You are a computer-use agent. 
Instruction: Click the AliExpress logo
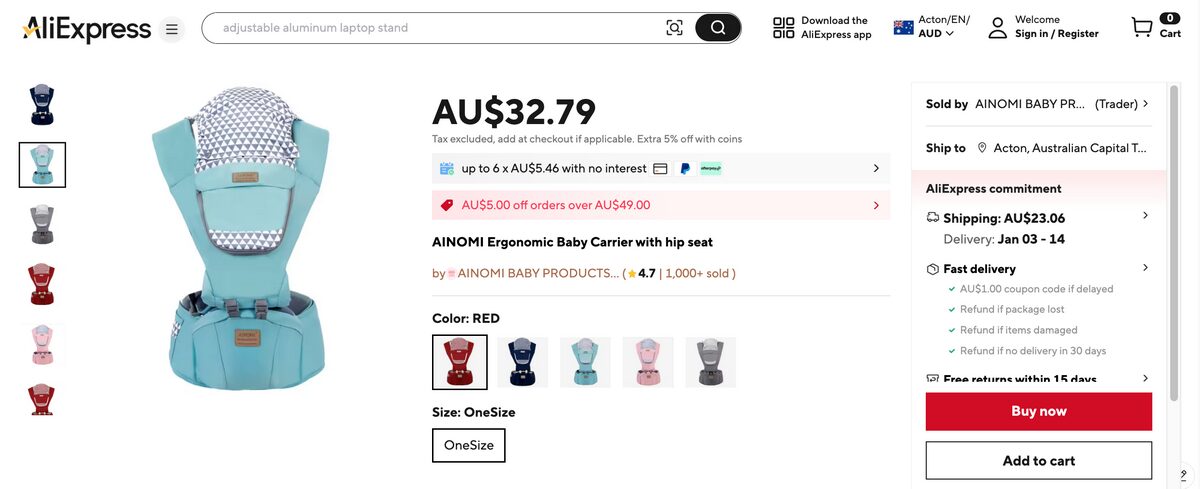tap(86, 29)
